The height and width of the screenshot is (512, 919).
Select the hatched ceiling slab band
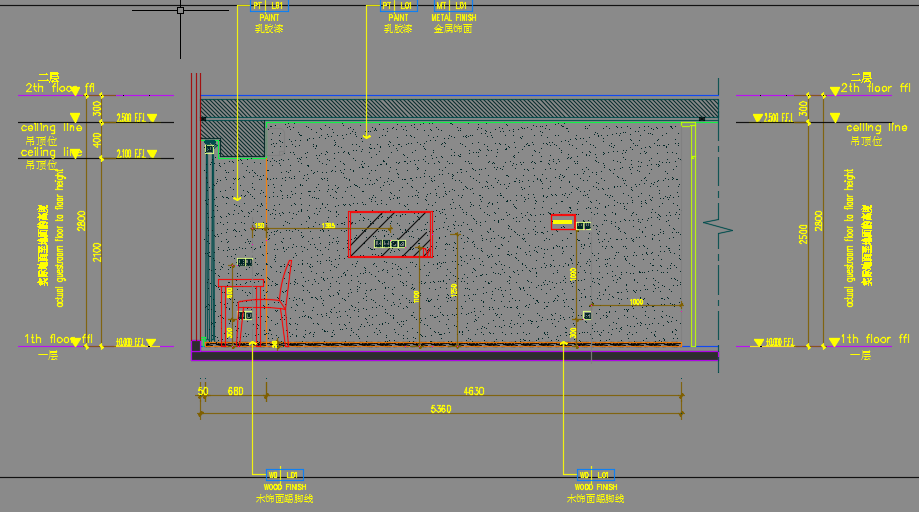point(460,109)
